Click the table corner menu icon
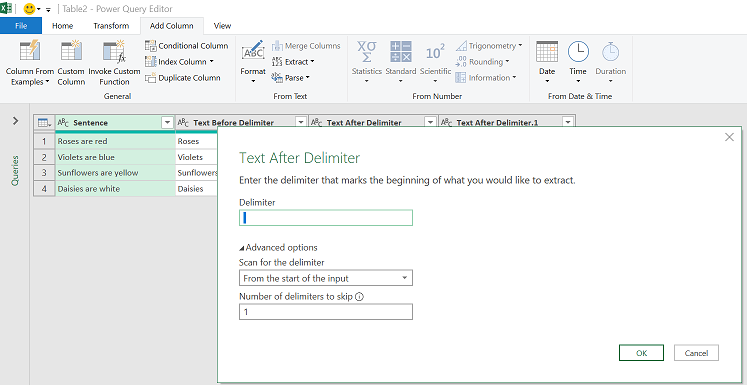 coord(44,123)
